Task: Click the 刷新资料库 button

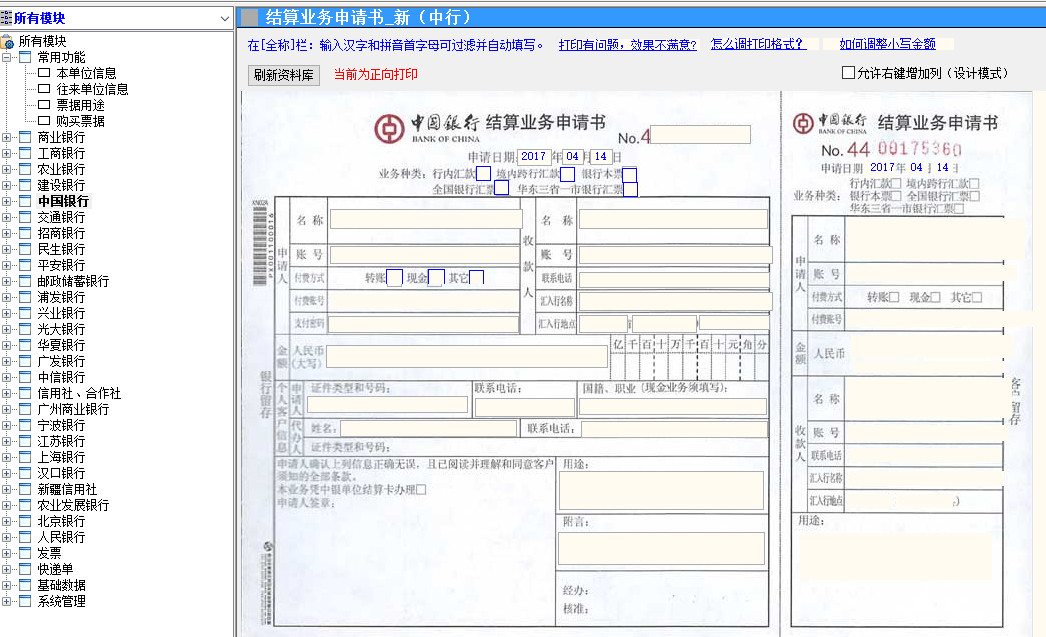Action: click(284, 75)
